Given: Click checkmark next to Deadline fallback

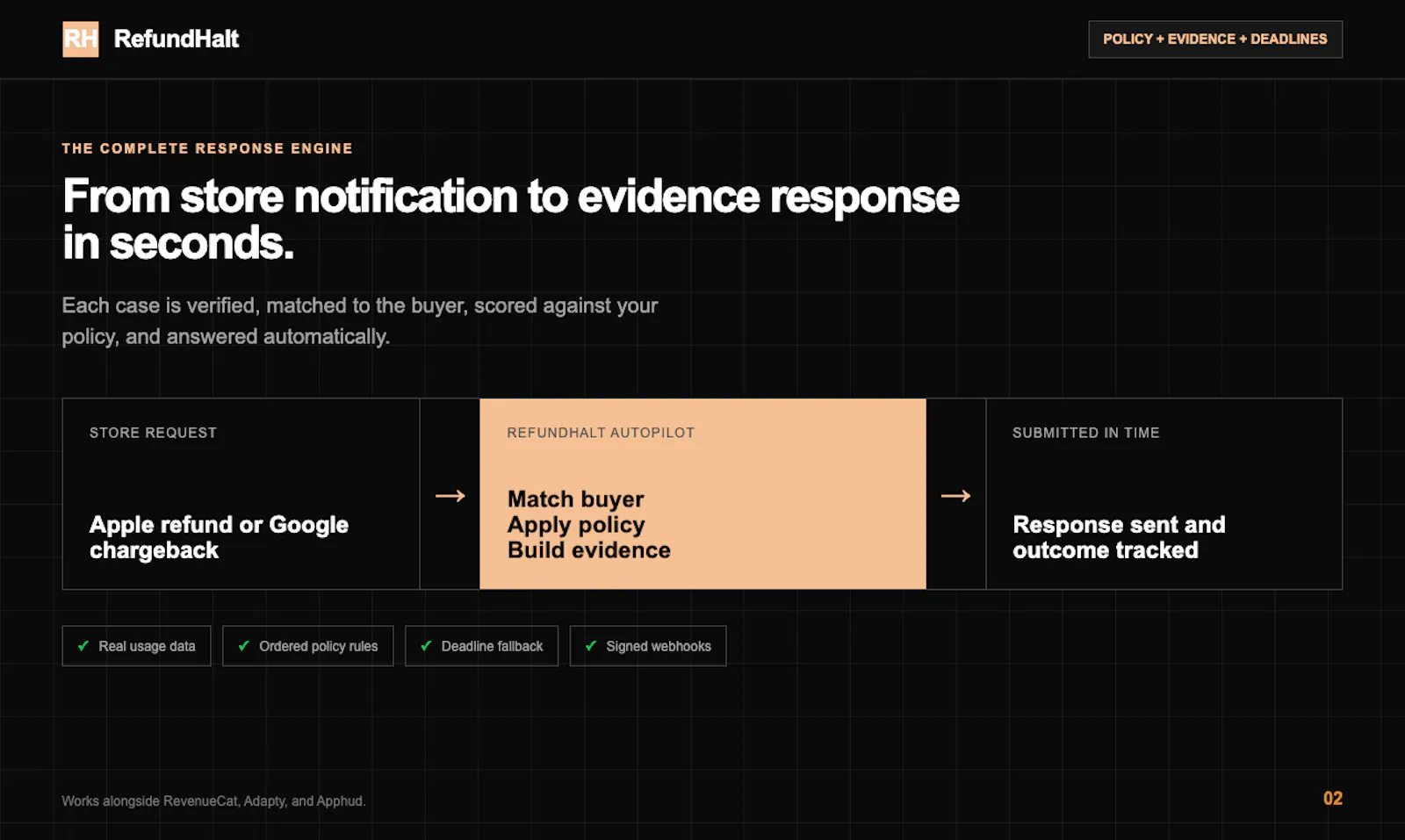Looking at the screenshot, I should (x=426, y=646).
